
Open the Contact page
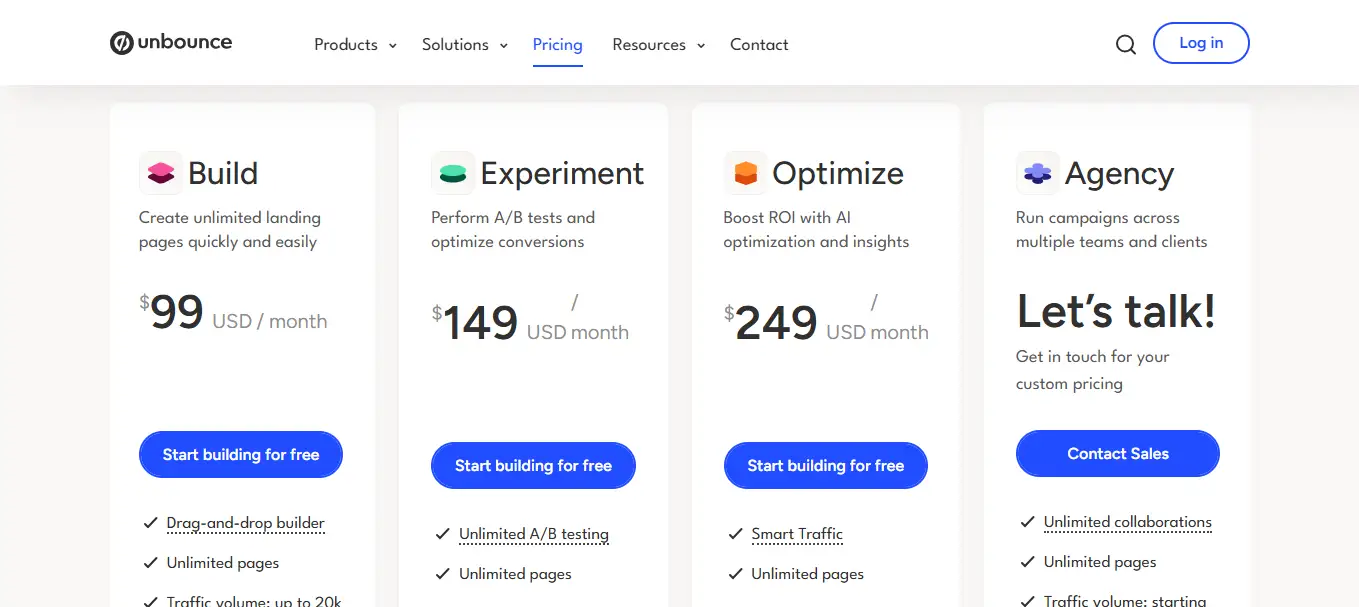[759, 45]
